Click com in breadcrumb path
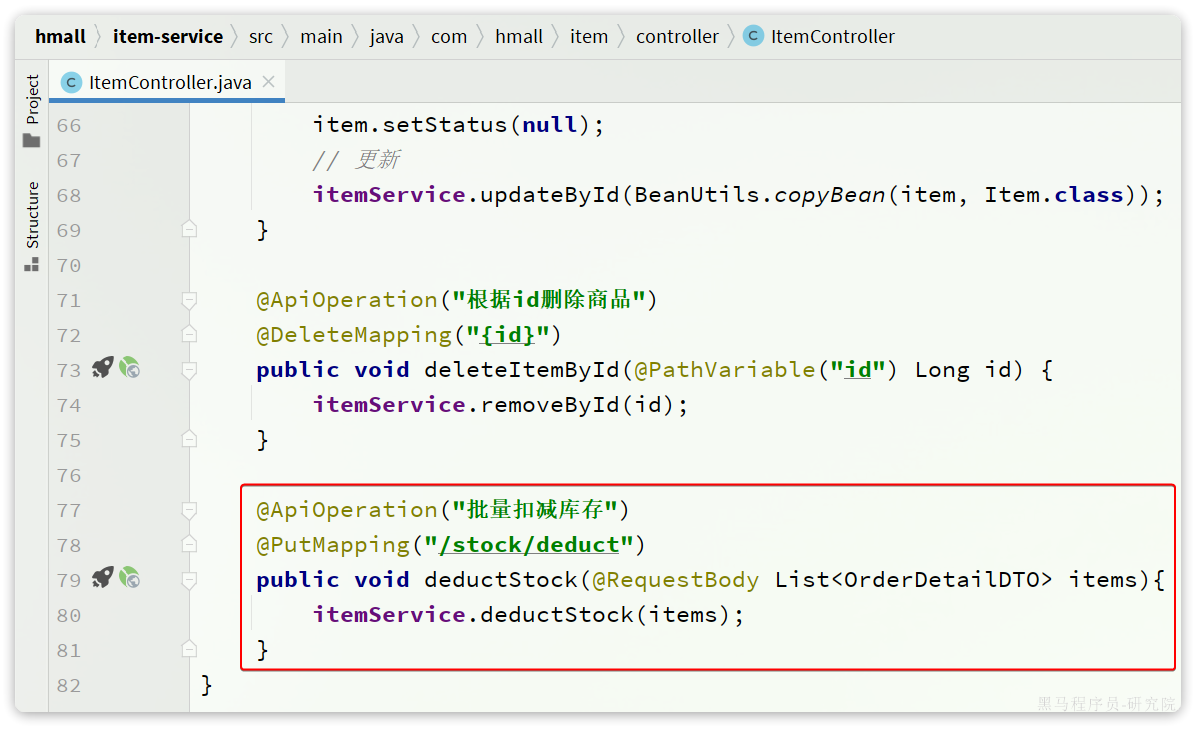This screenshot has width=1196, height=729. tap(448, 37)
